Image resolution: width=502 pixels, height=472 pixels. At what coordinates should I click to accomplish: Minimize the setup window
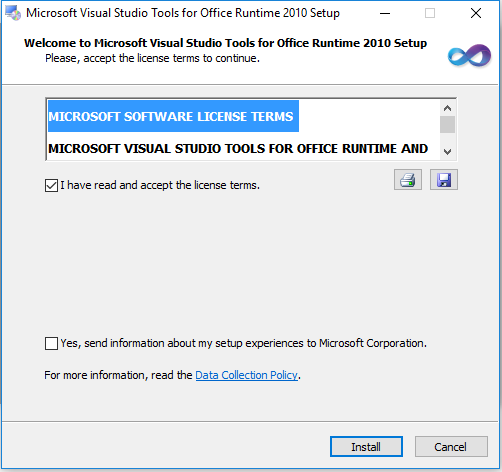click(x=385, y=13)
